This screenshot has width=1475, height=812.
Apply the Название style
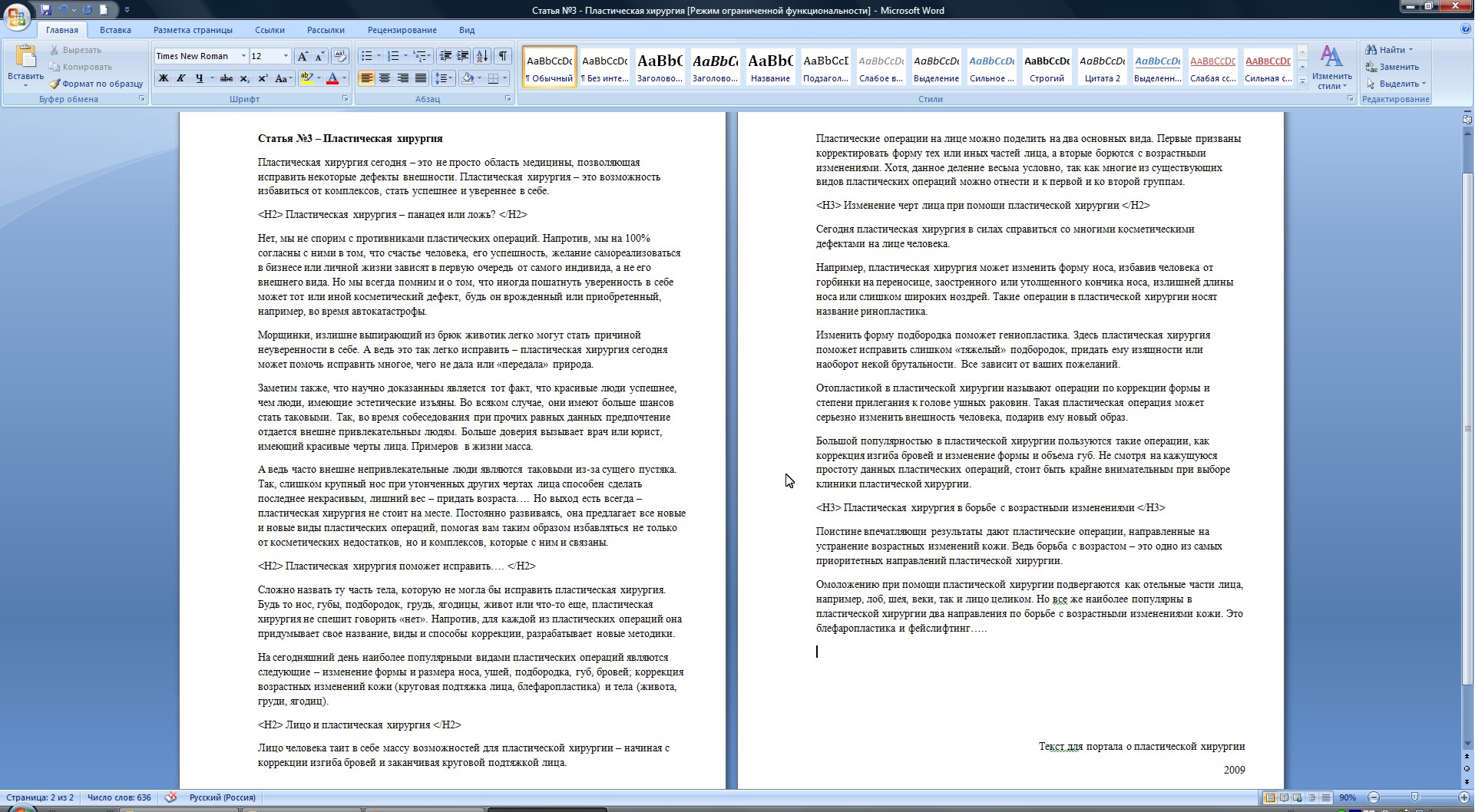770,67
